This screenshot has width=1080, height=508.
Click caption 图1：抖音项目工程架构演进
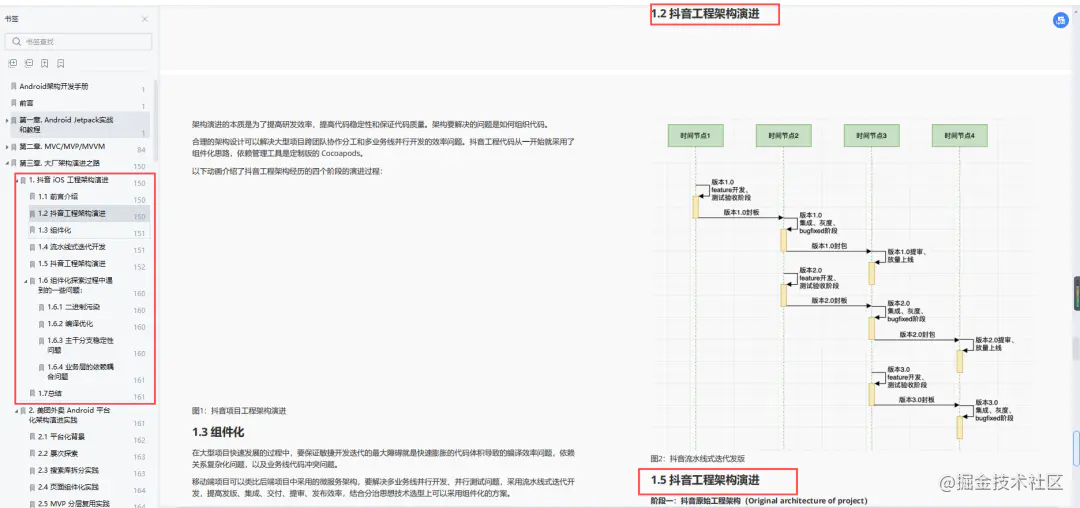pyautogui.click(x=239, y=410)
